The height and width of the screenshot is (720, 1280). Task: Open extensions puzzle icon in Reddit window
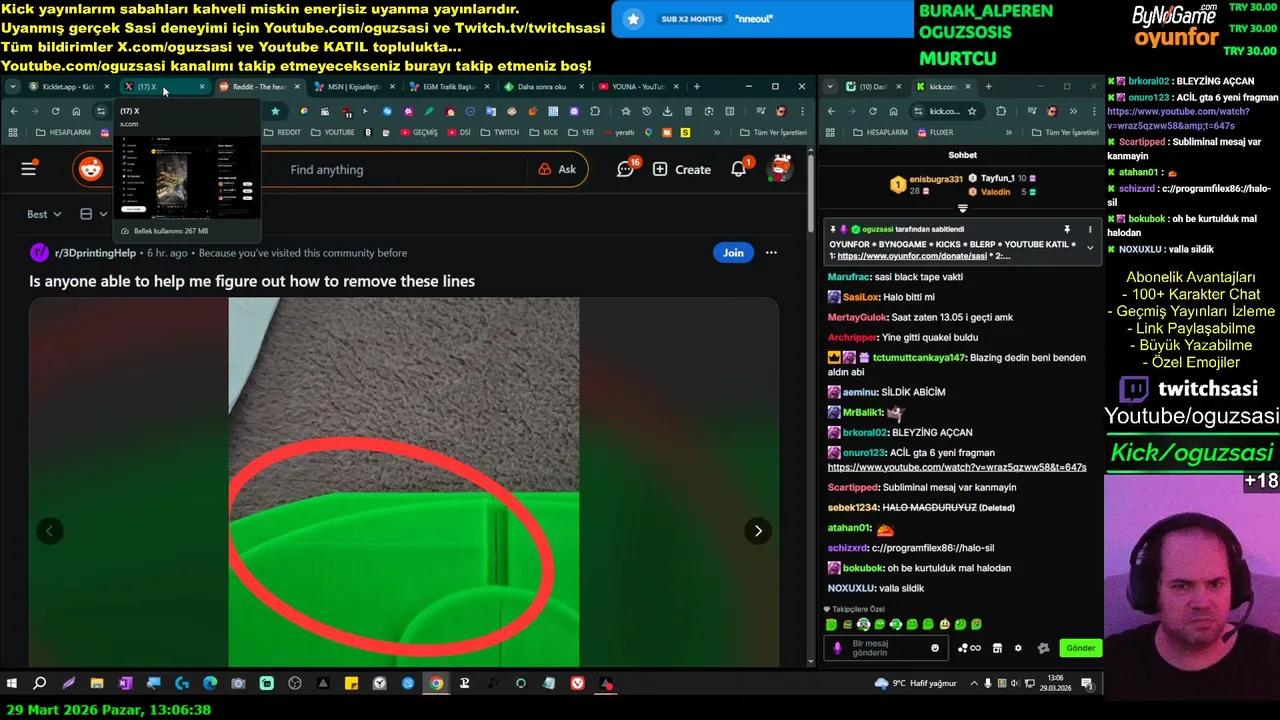click(x=595, y=111)
